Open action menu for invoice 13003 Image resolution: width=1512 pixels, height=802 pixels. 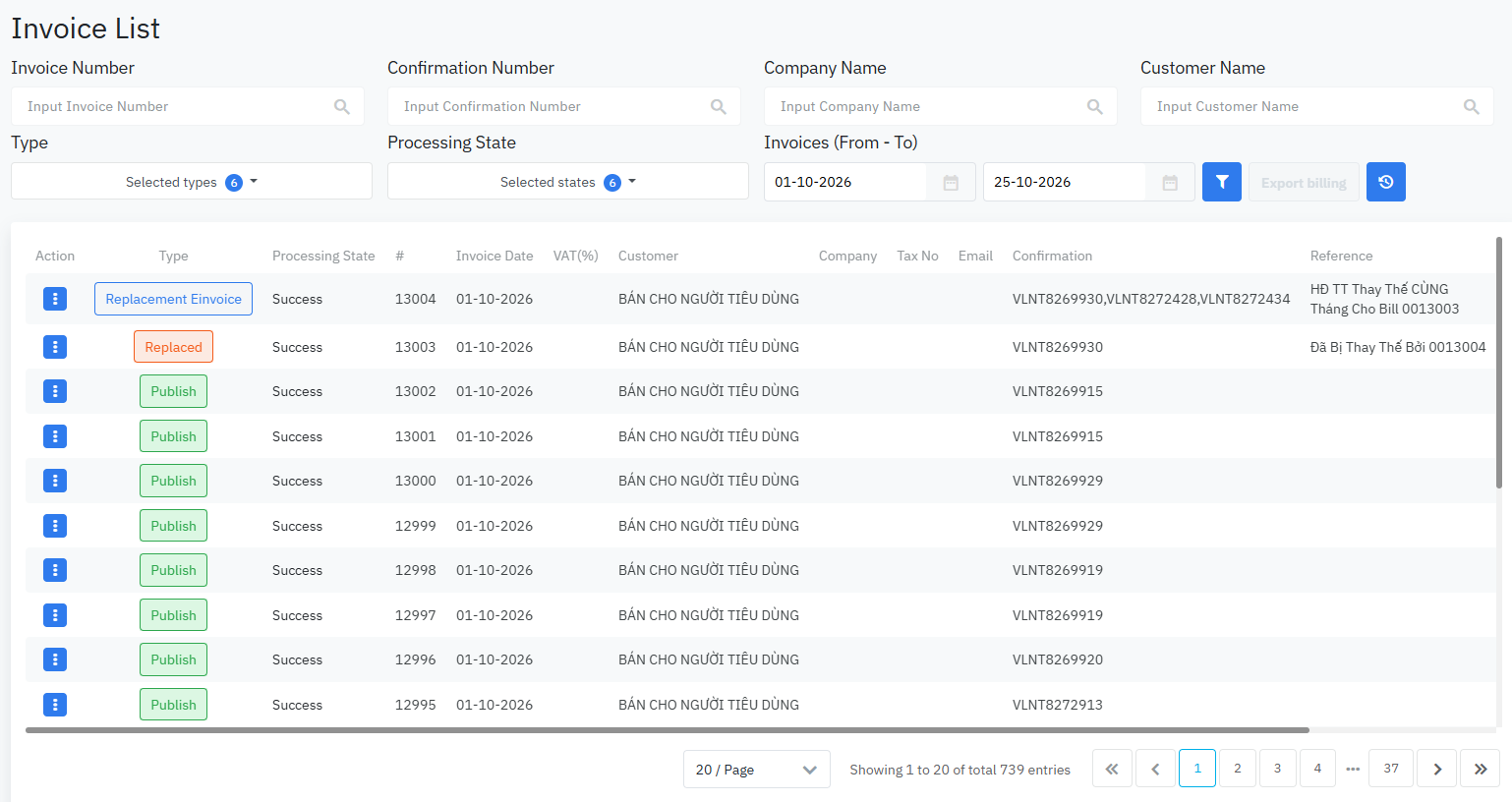tap(55, 347)
